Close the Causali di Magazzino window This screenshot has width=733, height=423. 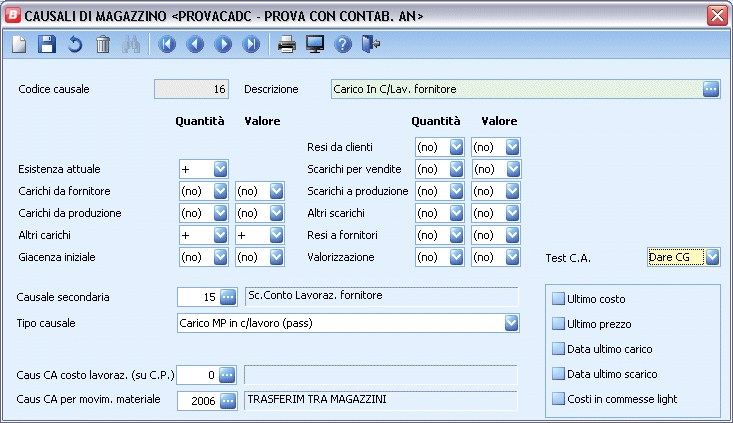[717, 15]
